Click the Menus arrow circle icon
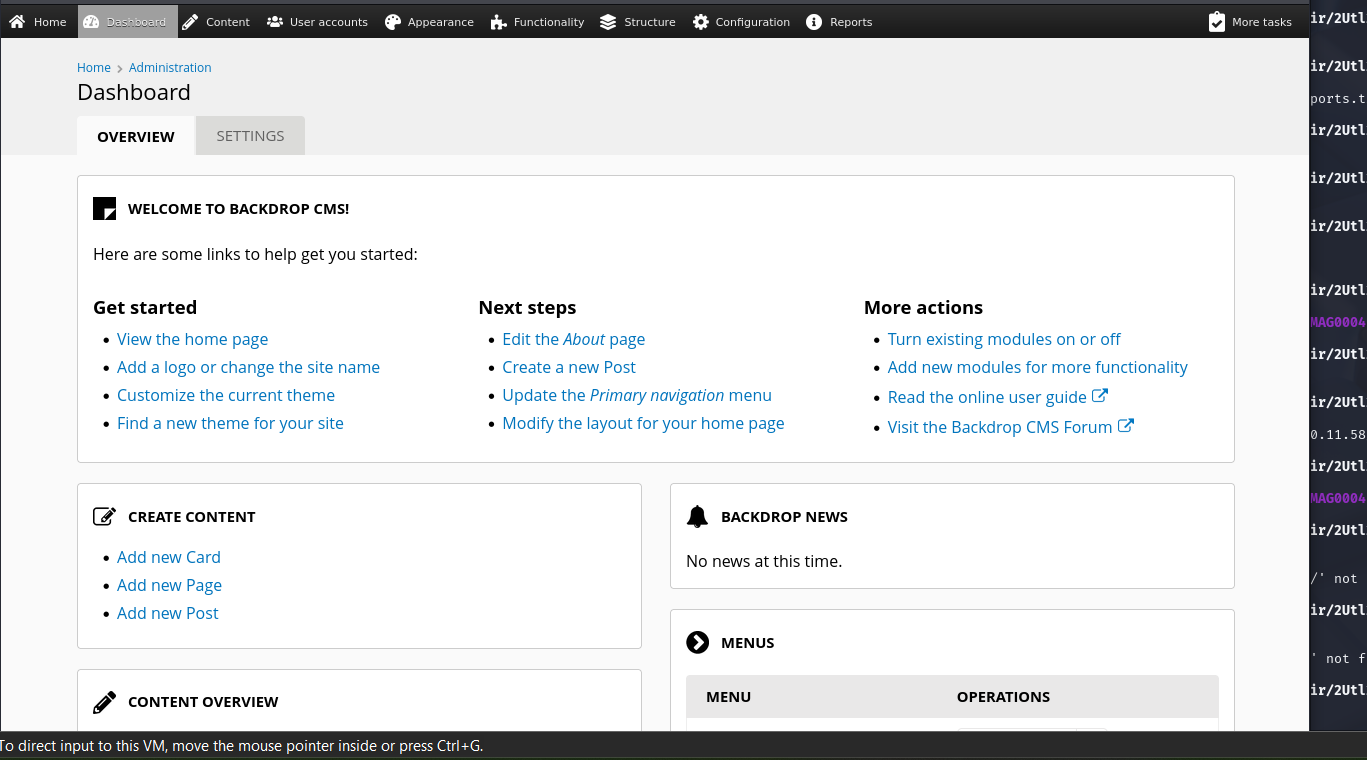This screenshot has width=1367, height=760. tap(698, 643)
